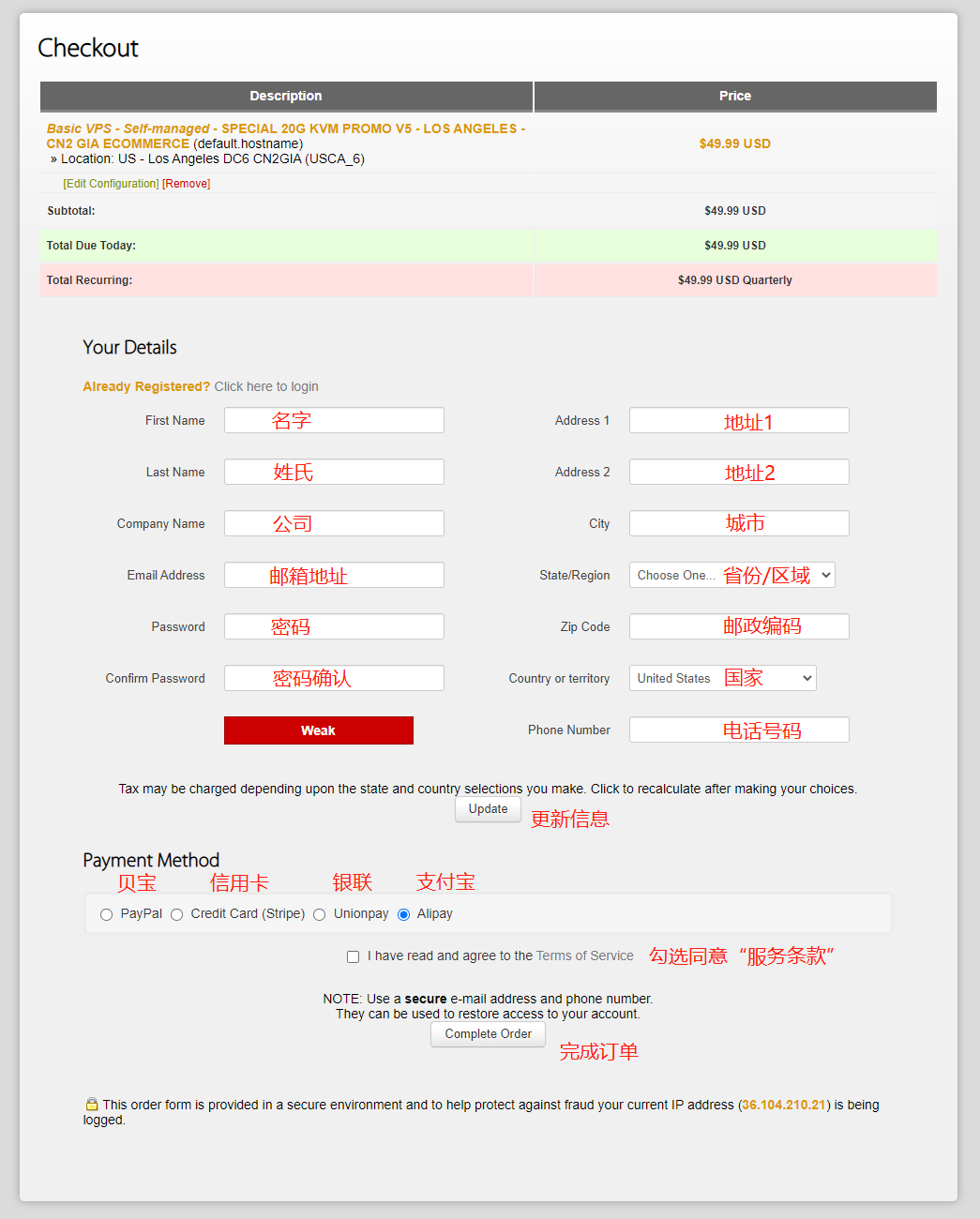Choose Credit Card (Stripe) payment
Viewport: 980px width, 1219px height.
pyautogui.click(x=176, y=914)
